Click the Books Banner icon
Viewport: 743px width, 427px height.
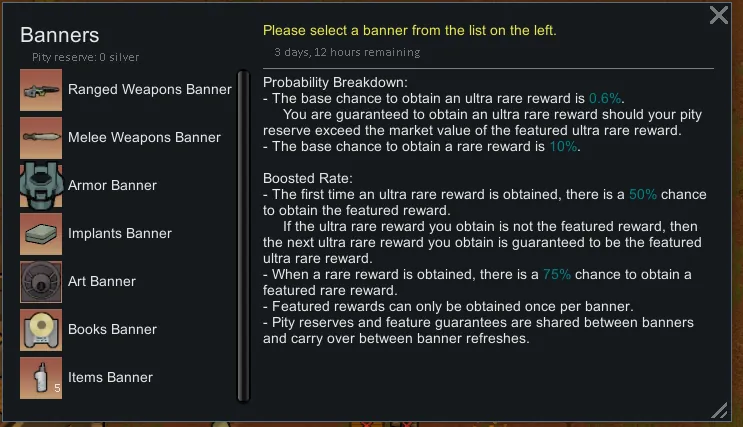tap(41, 330)
